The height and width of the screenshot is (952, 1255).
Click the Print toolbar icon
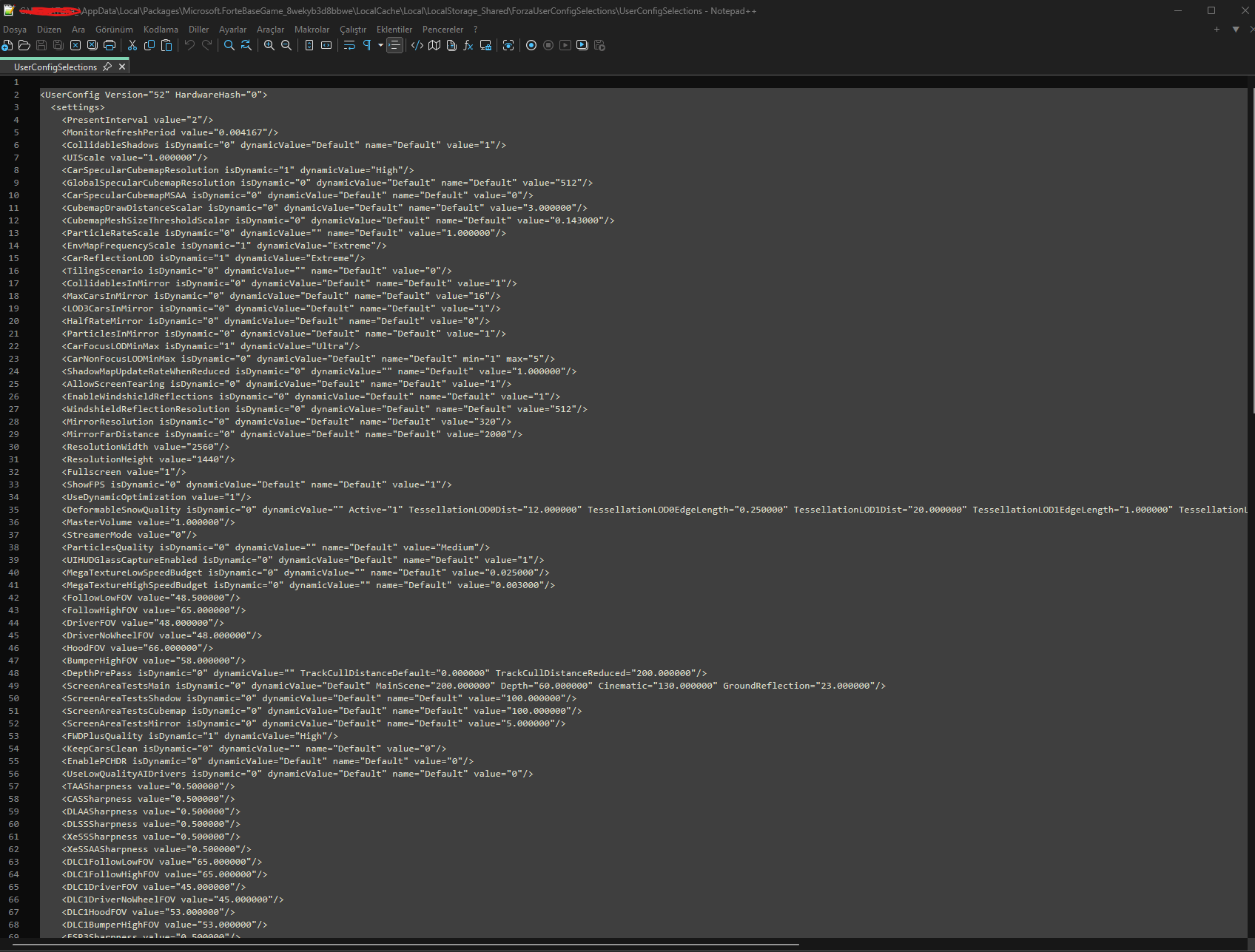coord(110,45)
